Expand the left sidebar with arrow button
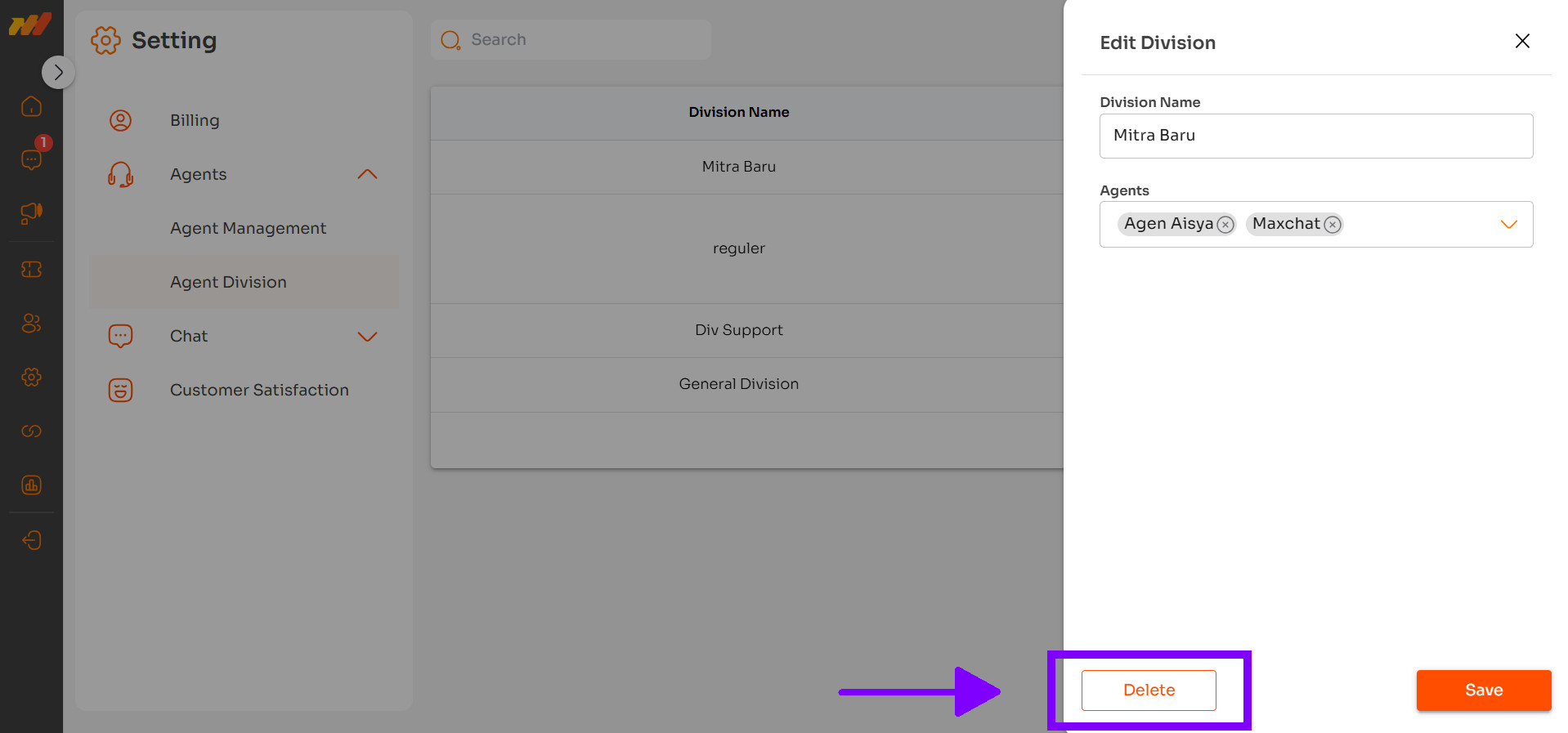Viewport: 1568px width, 733px height. pyautogui.click(x=58, y=73)
